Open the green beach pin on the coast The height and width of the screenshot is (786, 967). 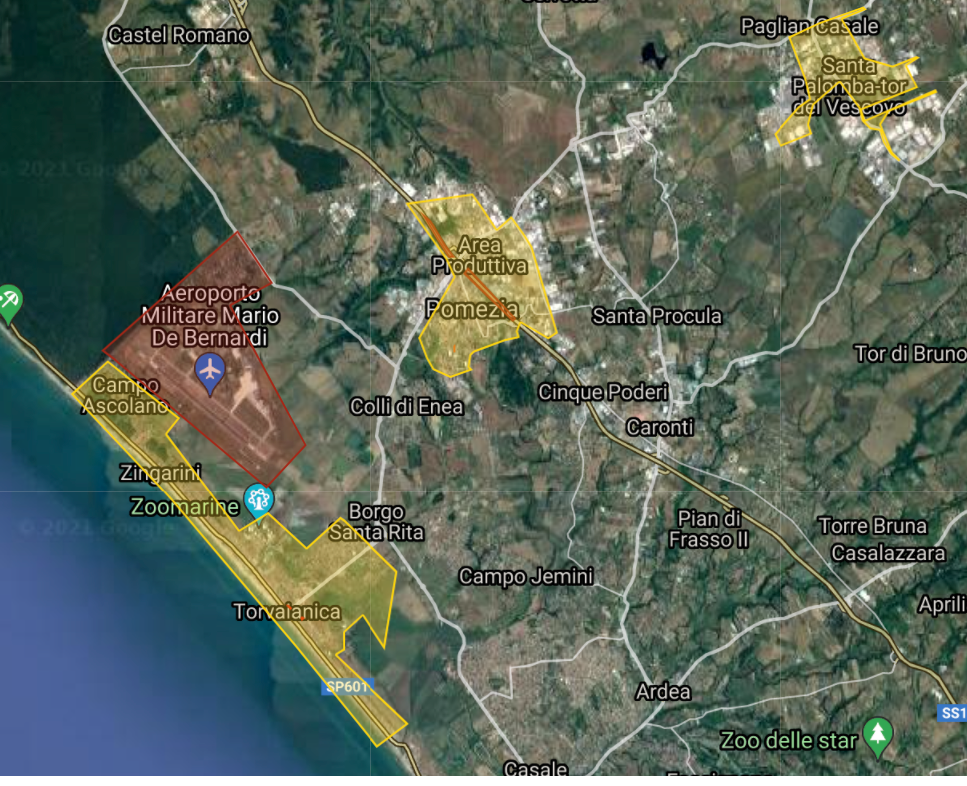click(x=9, y=301)
